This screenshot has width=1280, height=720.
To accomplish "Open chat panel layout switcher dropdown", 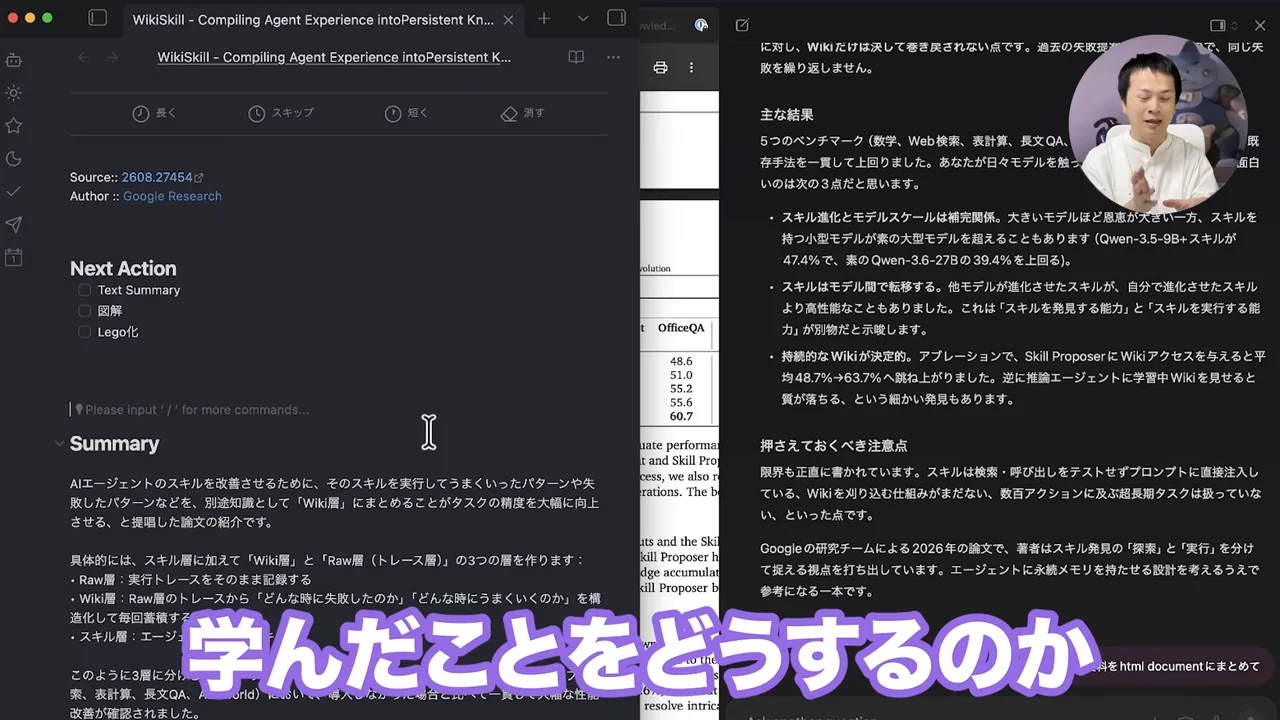I will point(1224,25).
